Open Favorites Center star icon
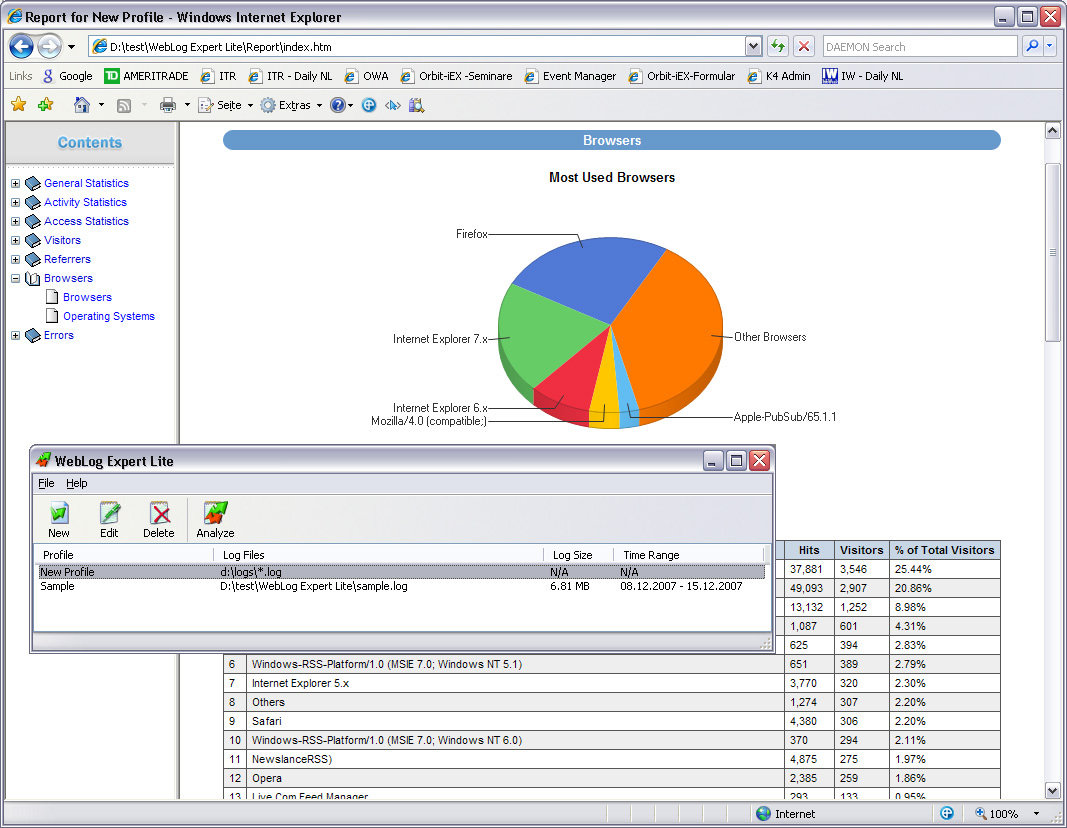This screenshot has height=828, width=1067. 19,104
